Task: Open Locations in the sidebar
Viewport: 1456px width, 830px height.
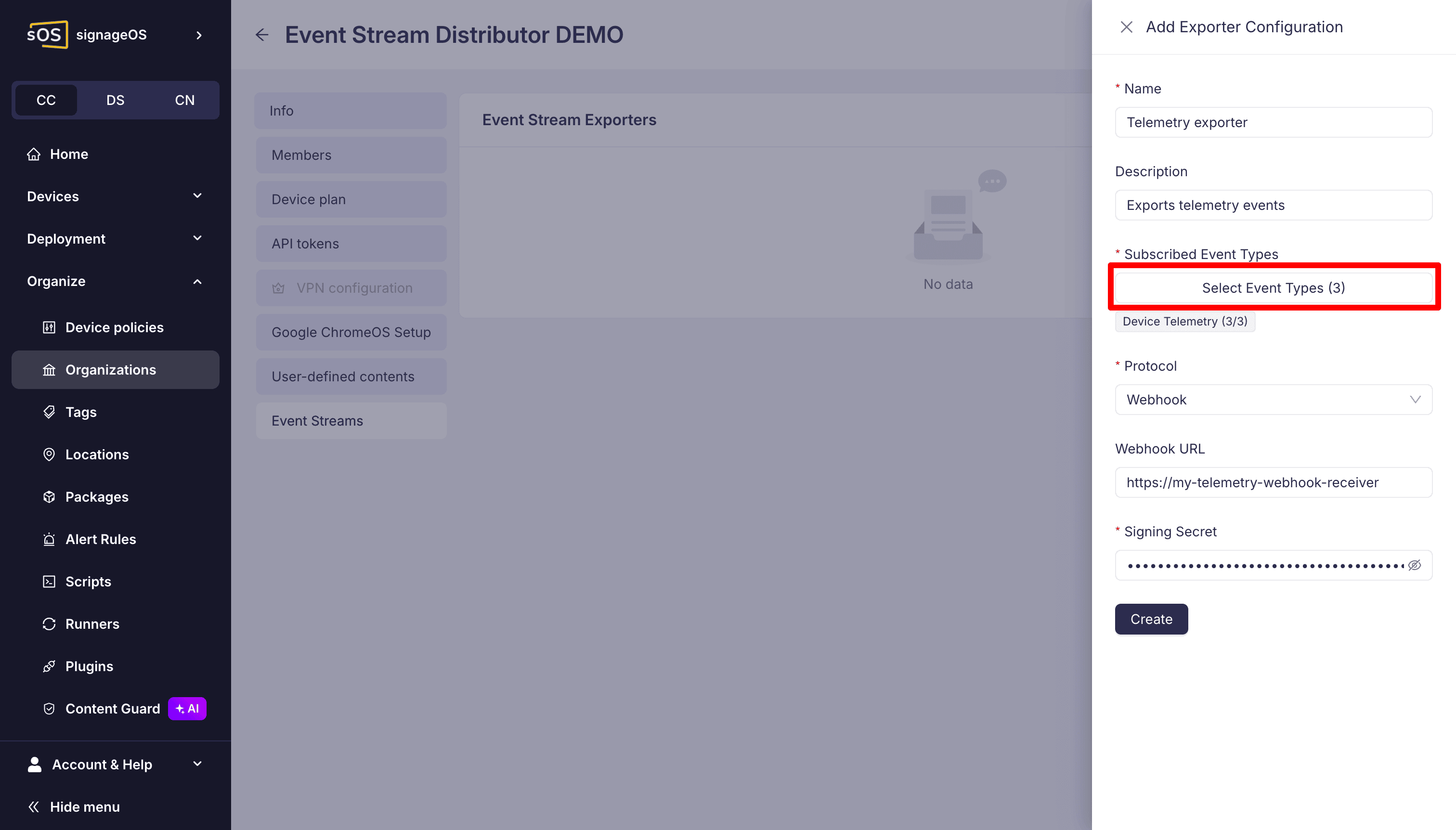Action: click(115, 454)
